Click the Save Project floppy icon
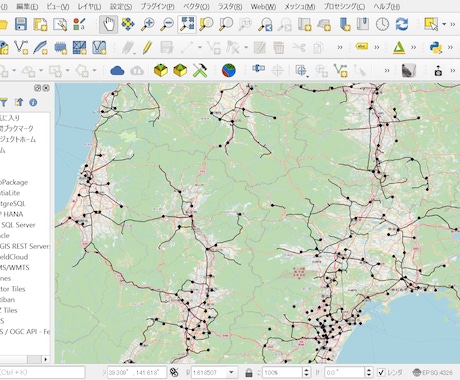 pyautogui.click(x=21, y=25)
